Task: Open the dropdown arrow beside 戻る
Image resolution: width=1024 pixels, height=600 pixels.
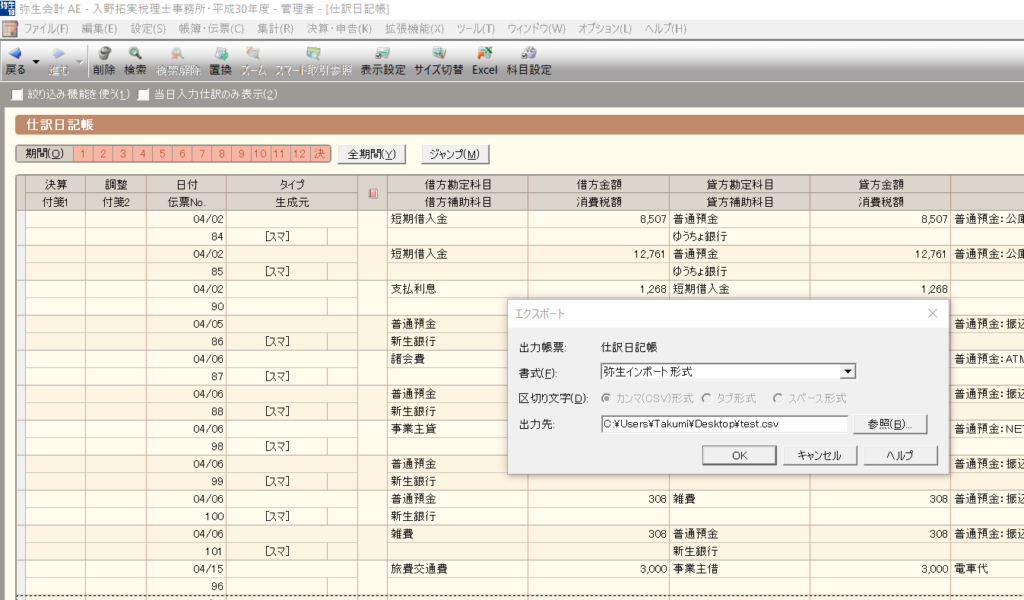Action: [36, 62]
